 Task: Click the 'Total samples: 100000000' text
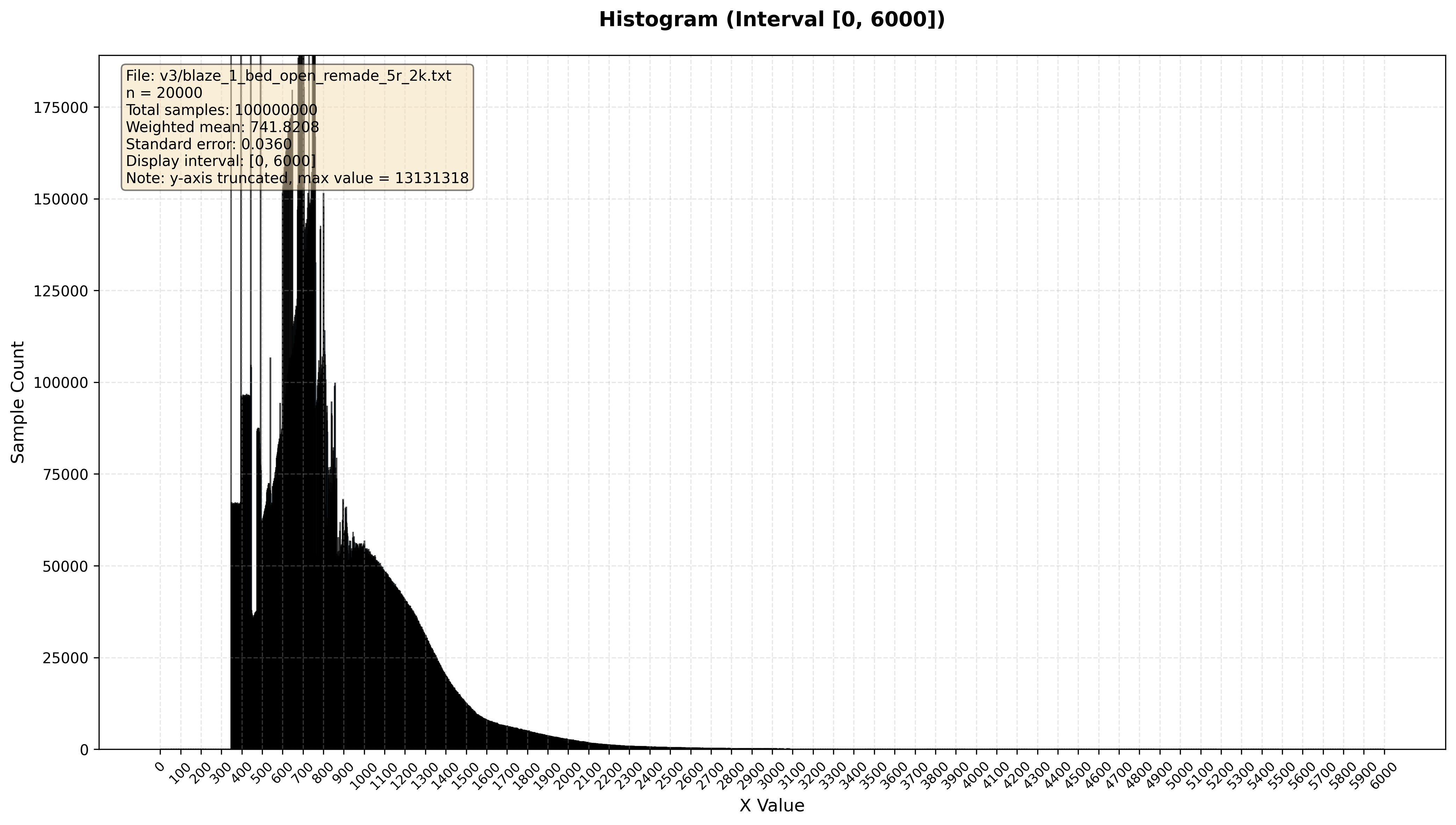221,110
